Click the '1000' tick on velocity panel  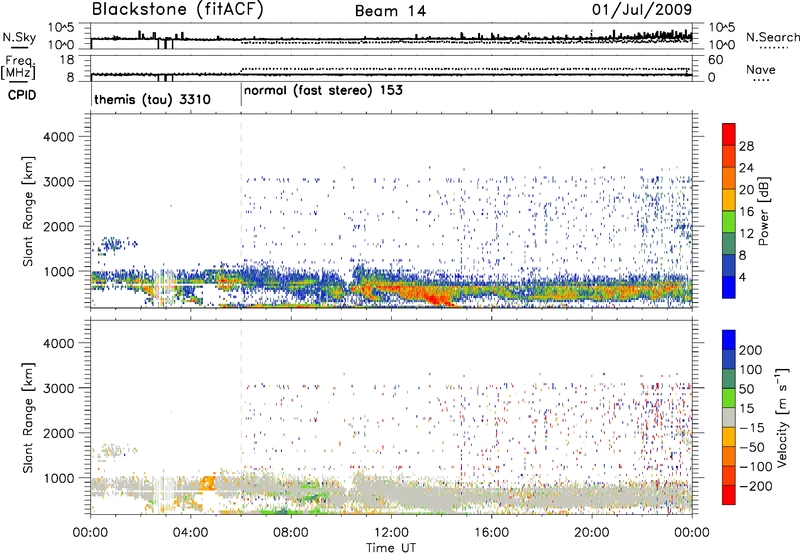click(59, 478)
